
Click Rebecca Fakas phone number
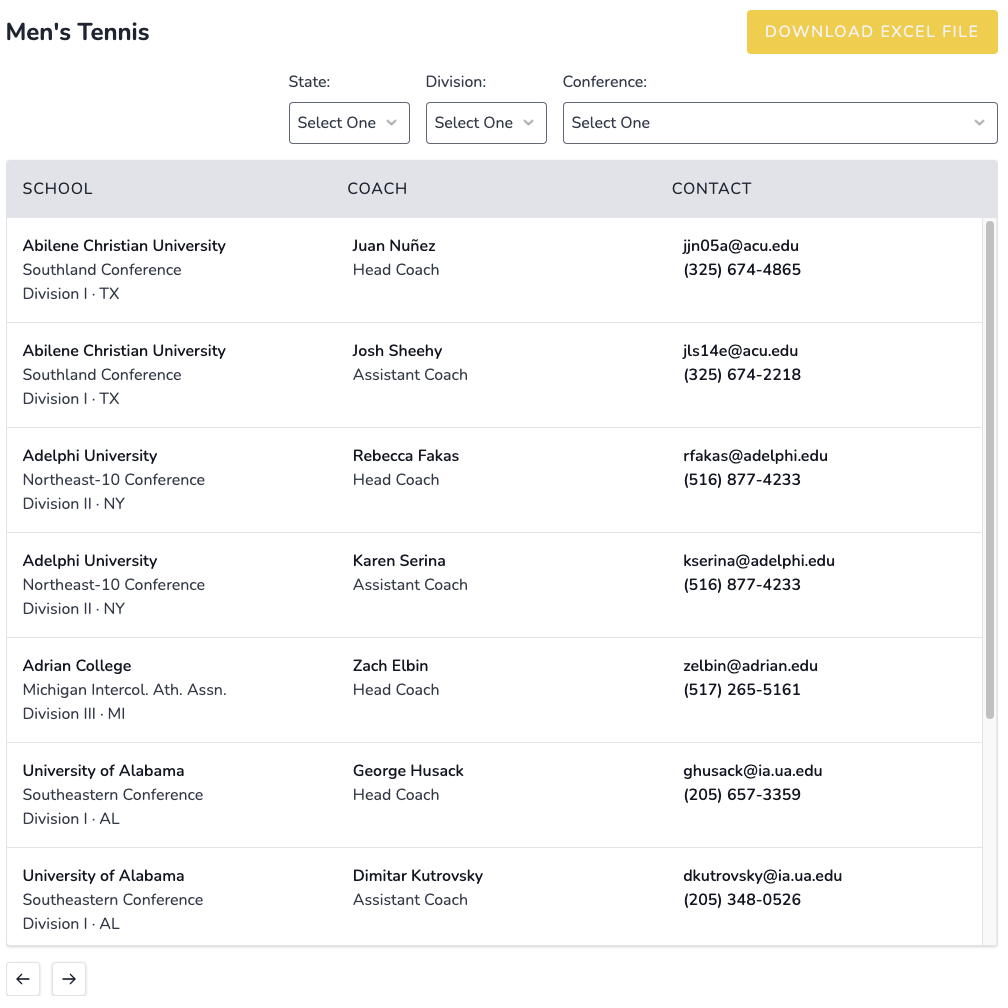pyautogui.click(x=742, y=480)
